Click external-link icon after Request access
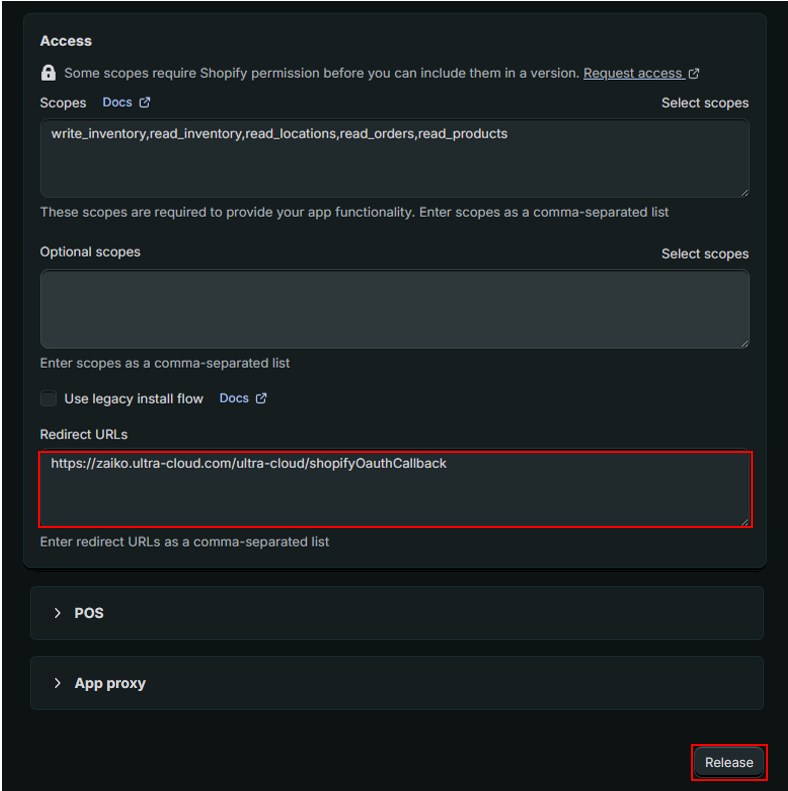Viewport: 788px width, 791px height. [x=694, y=73]
